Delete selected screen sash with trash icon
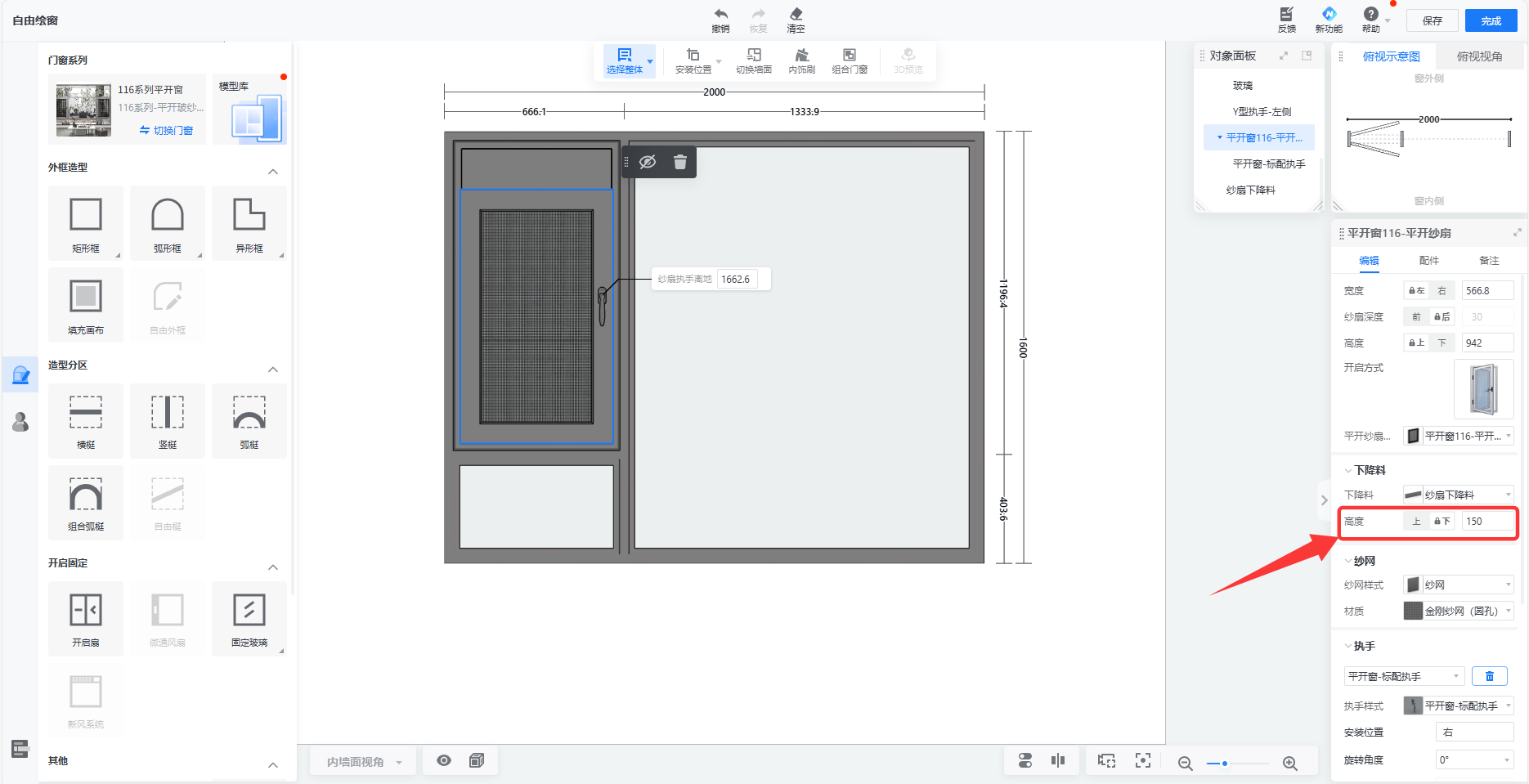Screen dimensions: 1529x784 click(x=679, y=162)
